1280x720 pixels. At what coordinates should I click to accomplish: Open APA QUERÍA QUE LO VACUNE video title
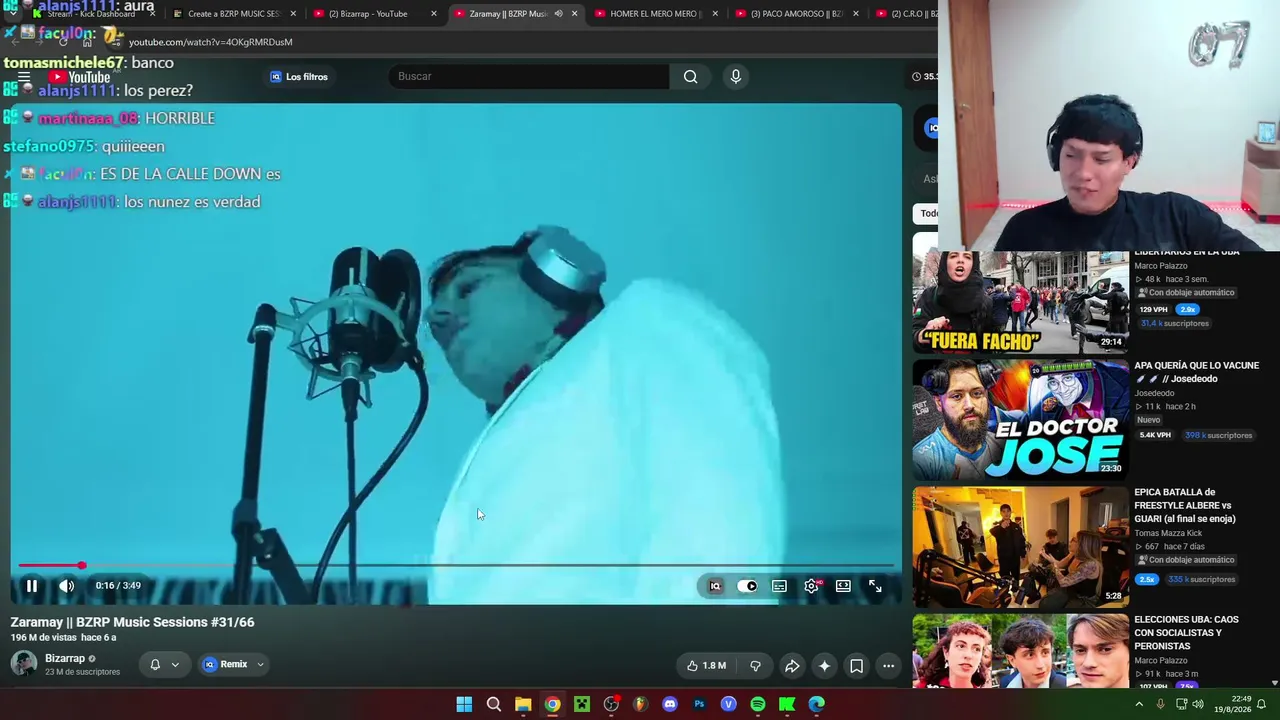click(1196, 372)
